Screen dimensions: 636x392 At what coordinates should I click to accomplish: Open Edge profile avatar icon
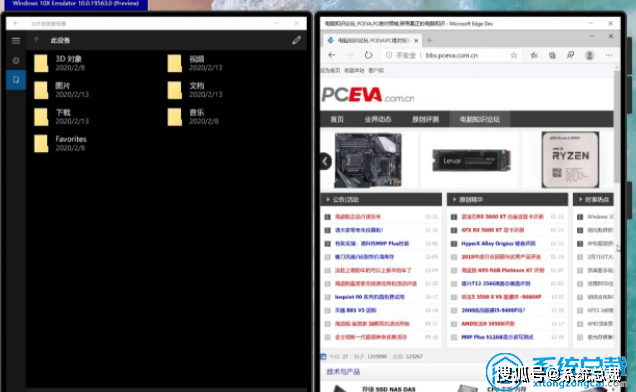point(589,55)
